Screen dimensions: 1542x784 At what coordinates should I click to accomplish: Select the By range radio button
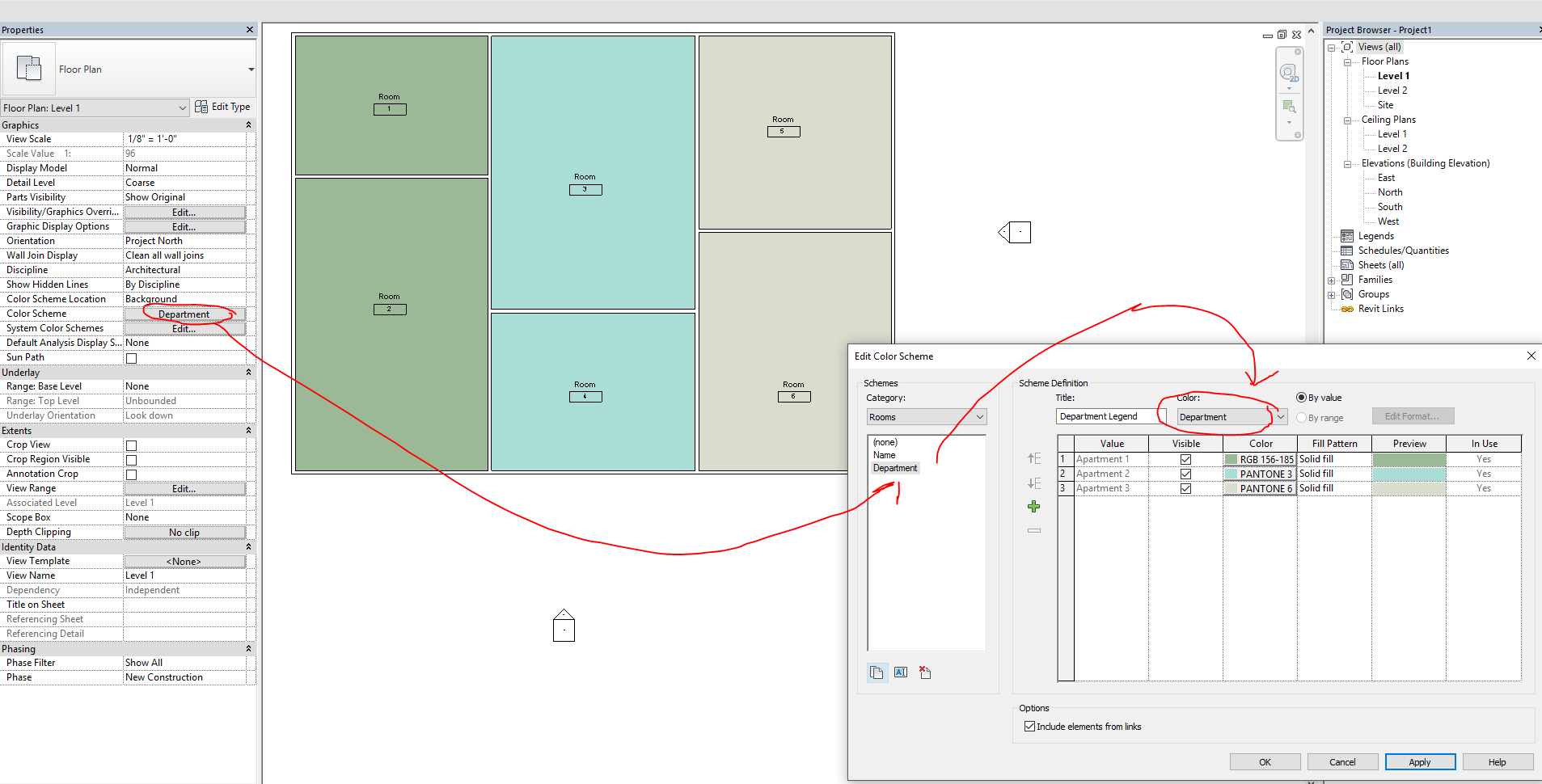1300,417
